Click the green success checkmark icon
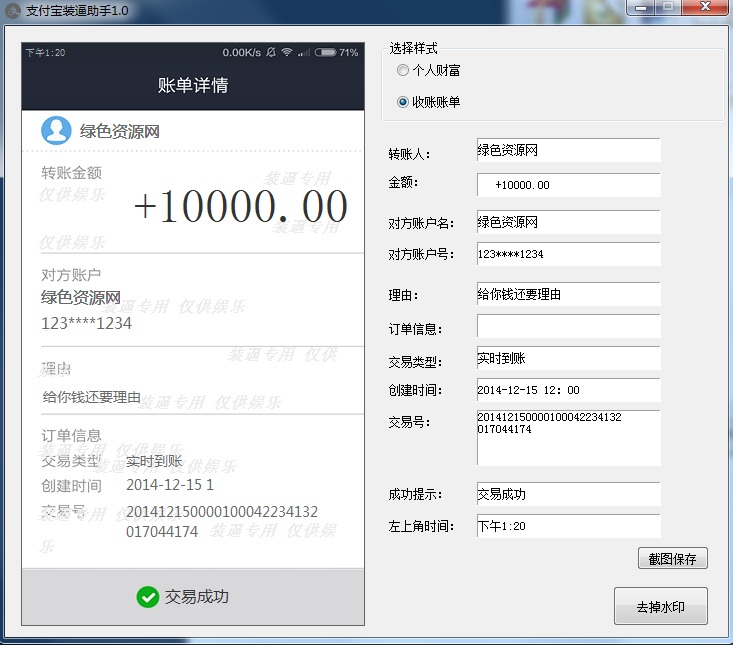The image size is (733, 645). point(148,597)
